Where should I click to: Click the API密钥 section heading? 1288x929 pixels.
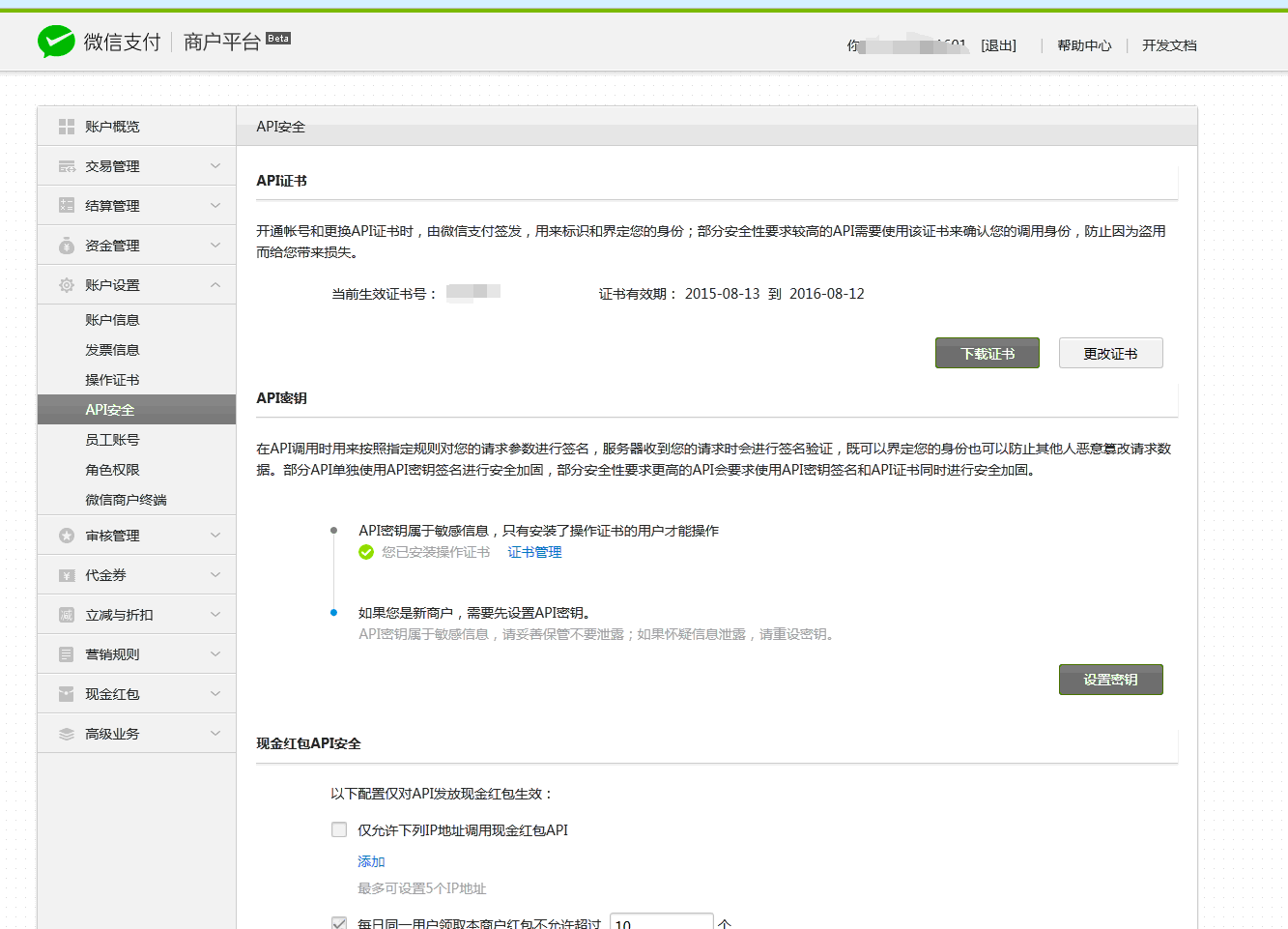click(x=281, y=398)
